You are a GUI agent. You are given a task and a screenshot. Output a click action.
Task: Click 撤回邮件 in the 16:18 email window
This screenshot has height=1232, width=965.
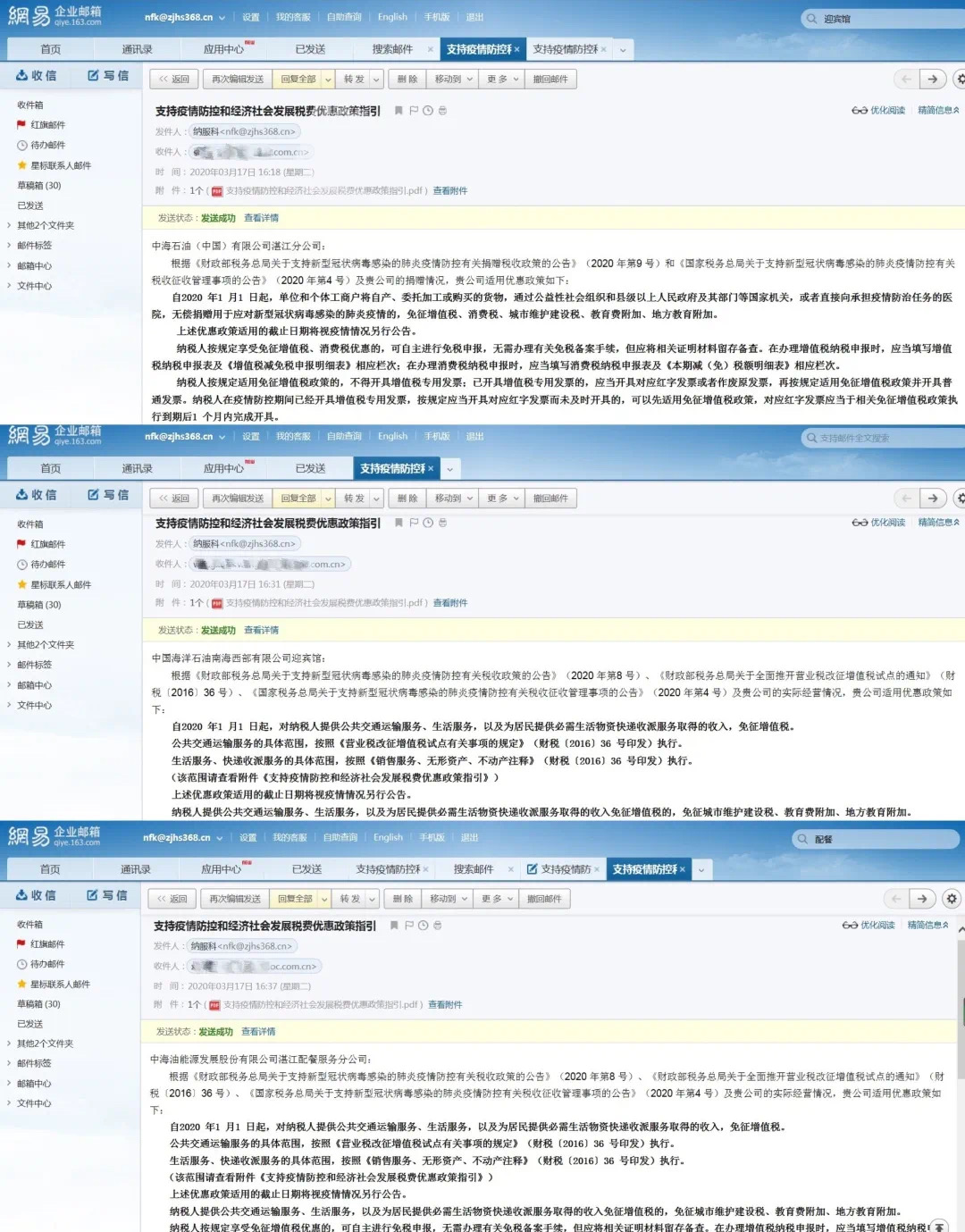550,80
